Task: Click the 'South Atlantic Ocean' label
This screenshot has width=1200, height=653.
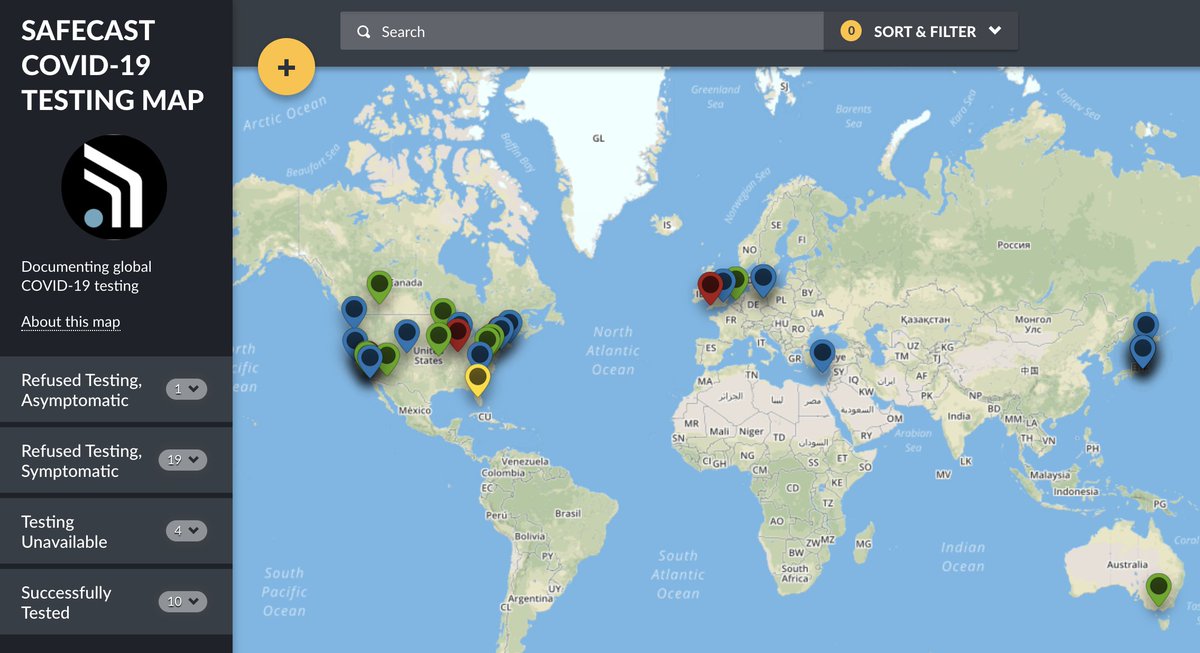Action: click(677, 574)
